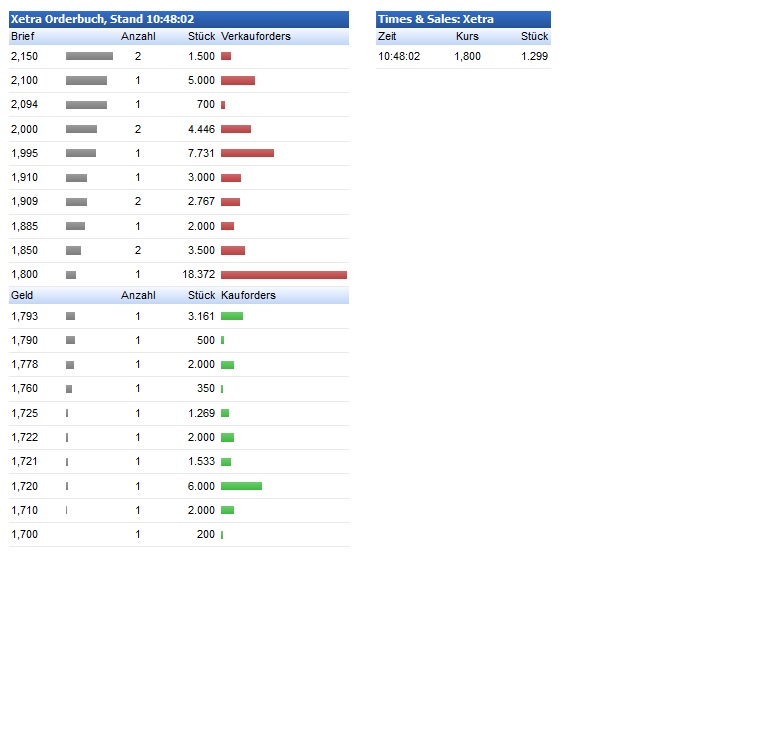Select the best bid price 1,793

tap(24, 317)
